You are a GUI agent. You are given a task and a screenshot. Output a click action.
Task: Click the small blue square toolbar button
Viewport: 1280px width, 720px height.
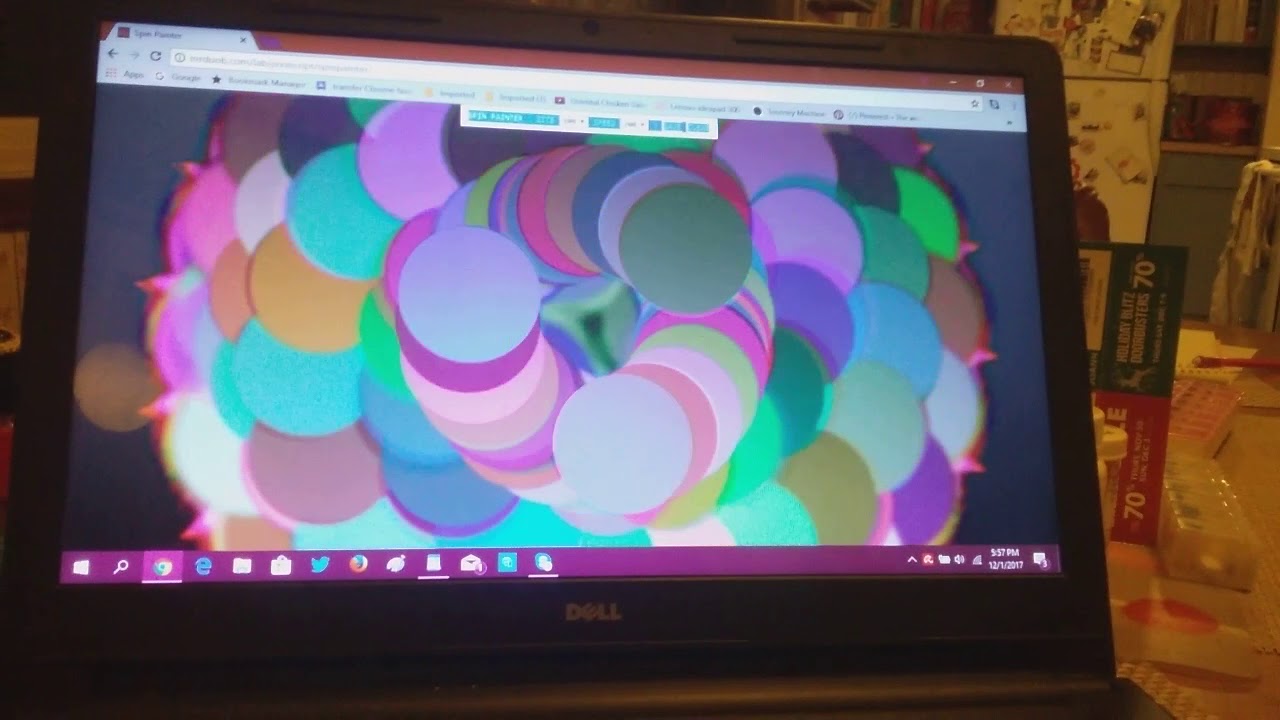(655, 126)
